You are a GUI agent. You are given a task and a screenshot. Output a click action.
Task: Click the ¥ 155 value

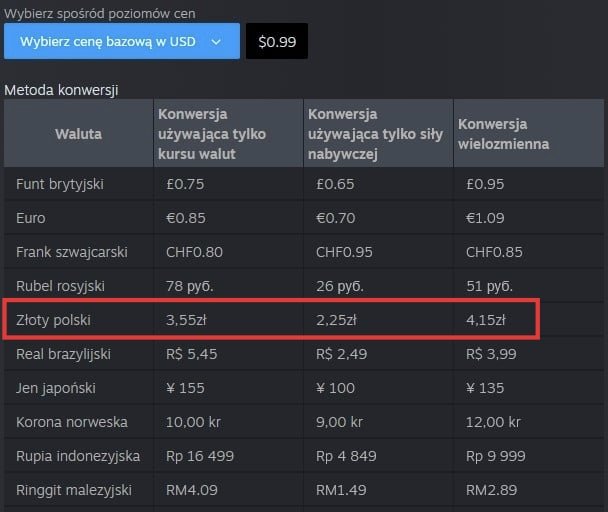point(185,388)
